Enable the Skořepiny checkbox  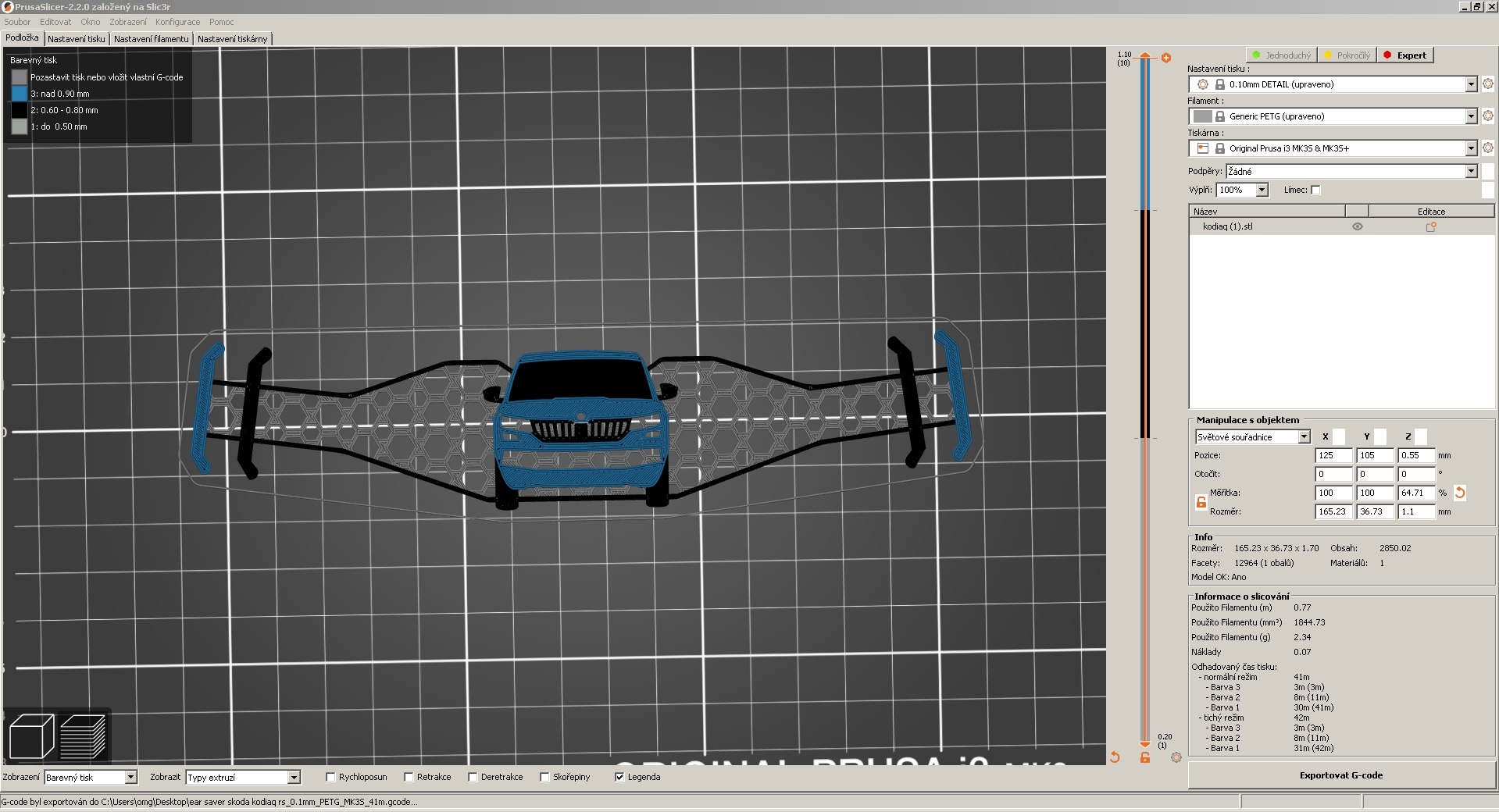544,777
